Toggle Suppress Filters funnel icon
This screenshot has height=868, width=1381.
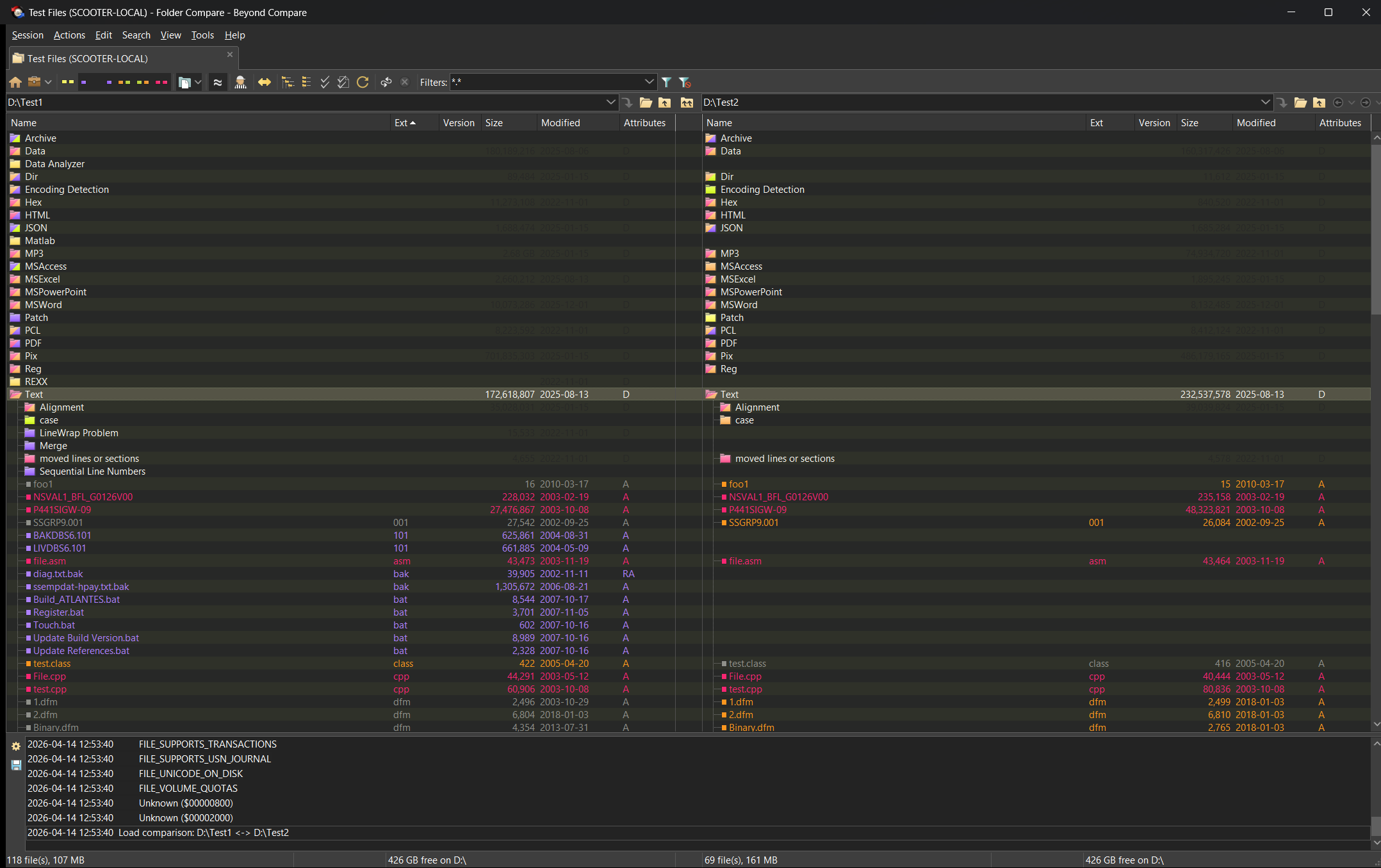click(685, 82)
